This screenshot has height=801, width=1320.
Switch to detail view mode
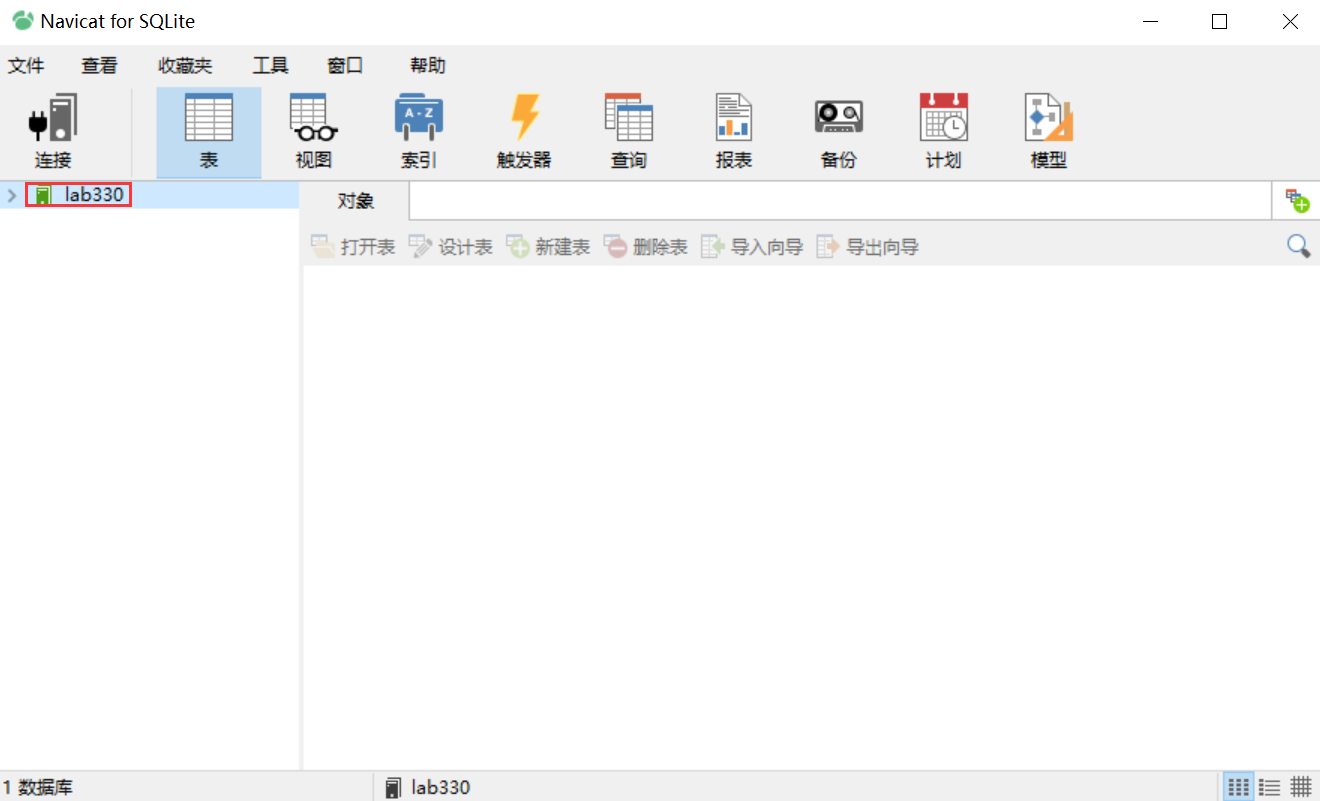[x=1301, y=787]
